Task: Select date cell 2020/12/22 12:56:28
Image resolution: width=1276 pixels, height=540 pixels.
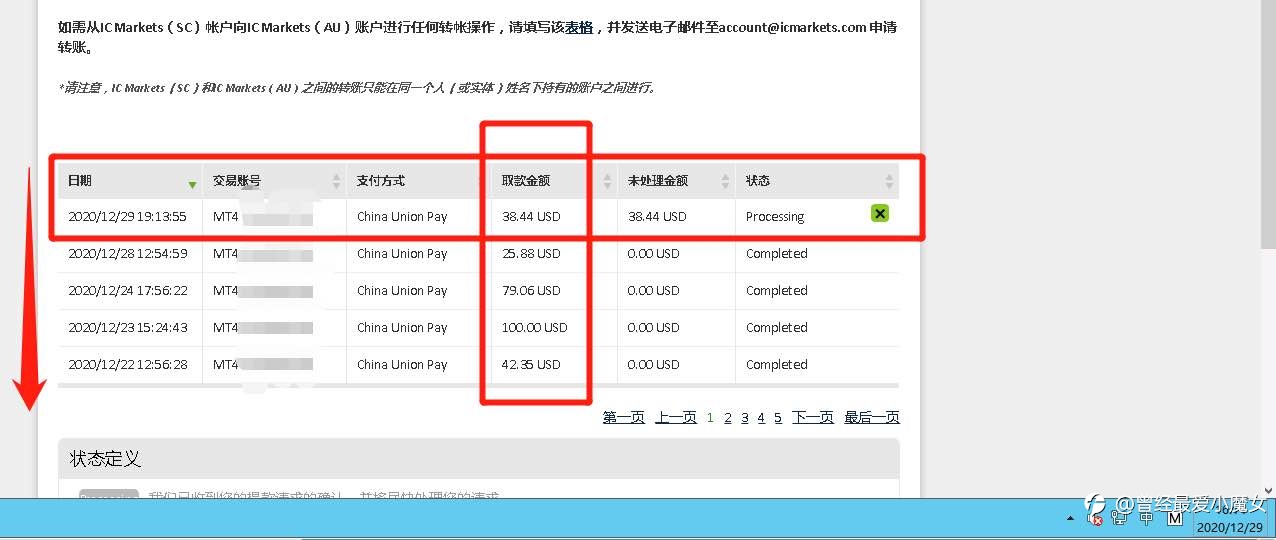Action: coord(127,365)
